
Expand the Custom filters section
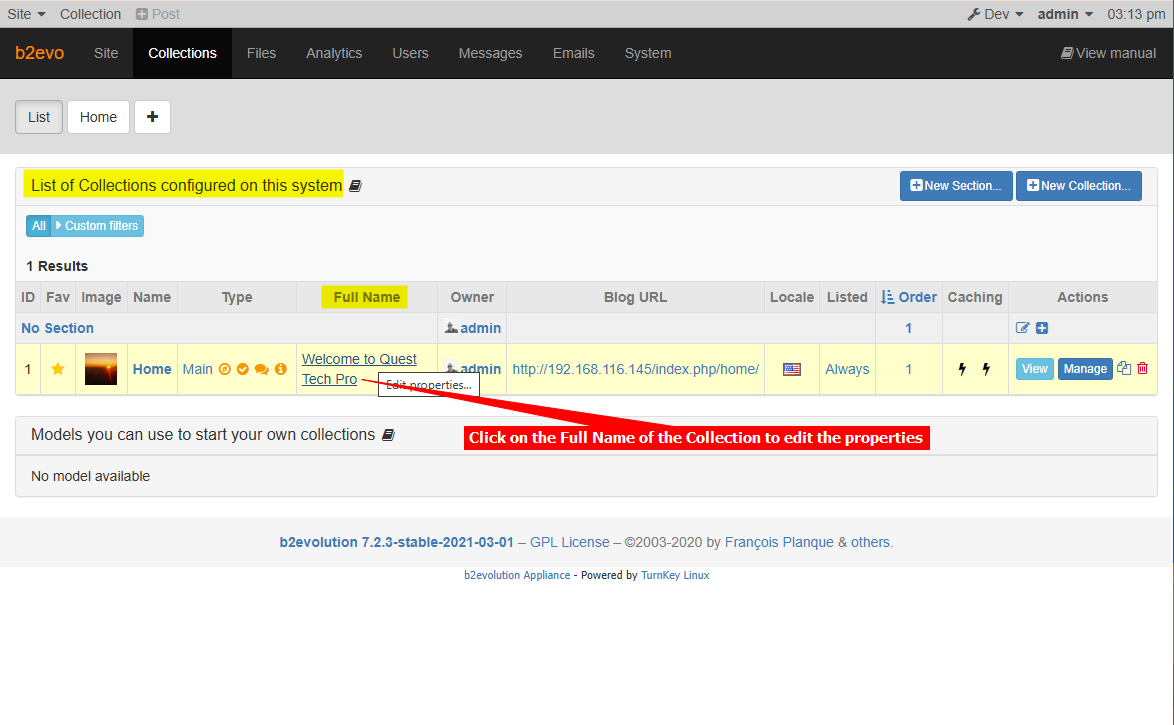pyautogui.click(x=97, y=226)
